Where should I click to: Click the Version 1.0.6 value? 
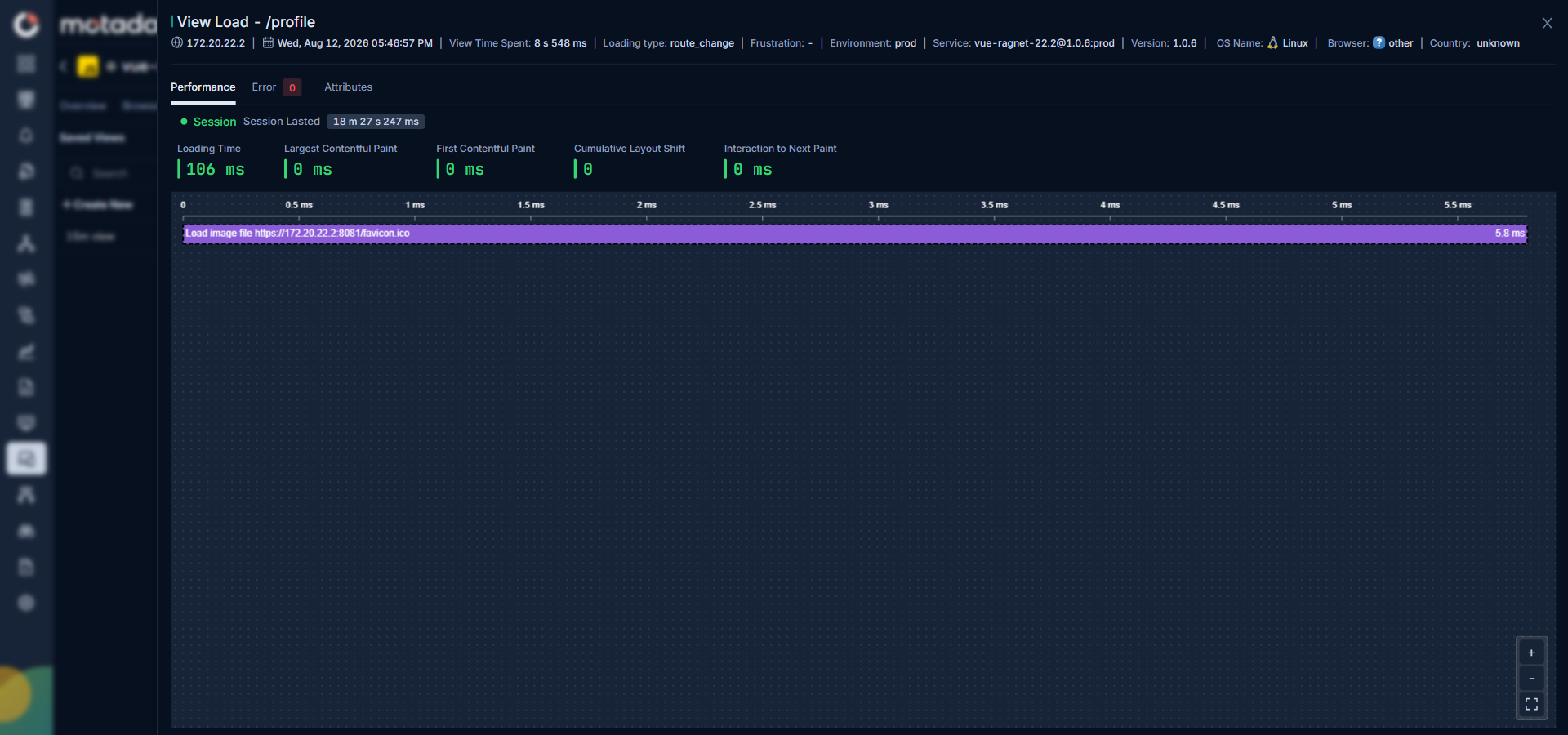[1184, 43]
